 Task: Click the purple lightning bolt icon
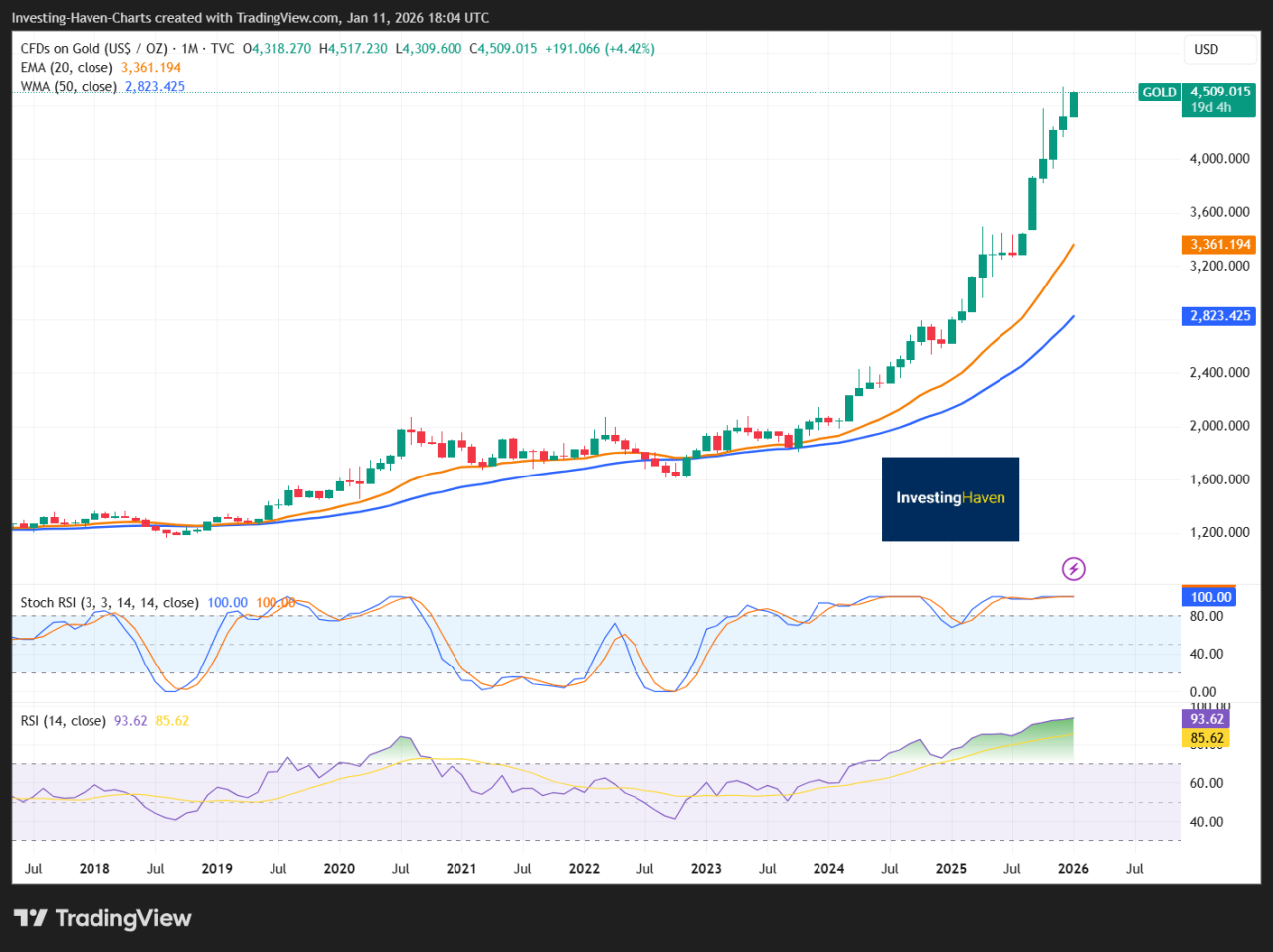coord(1073,569)
